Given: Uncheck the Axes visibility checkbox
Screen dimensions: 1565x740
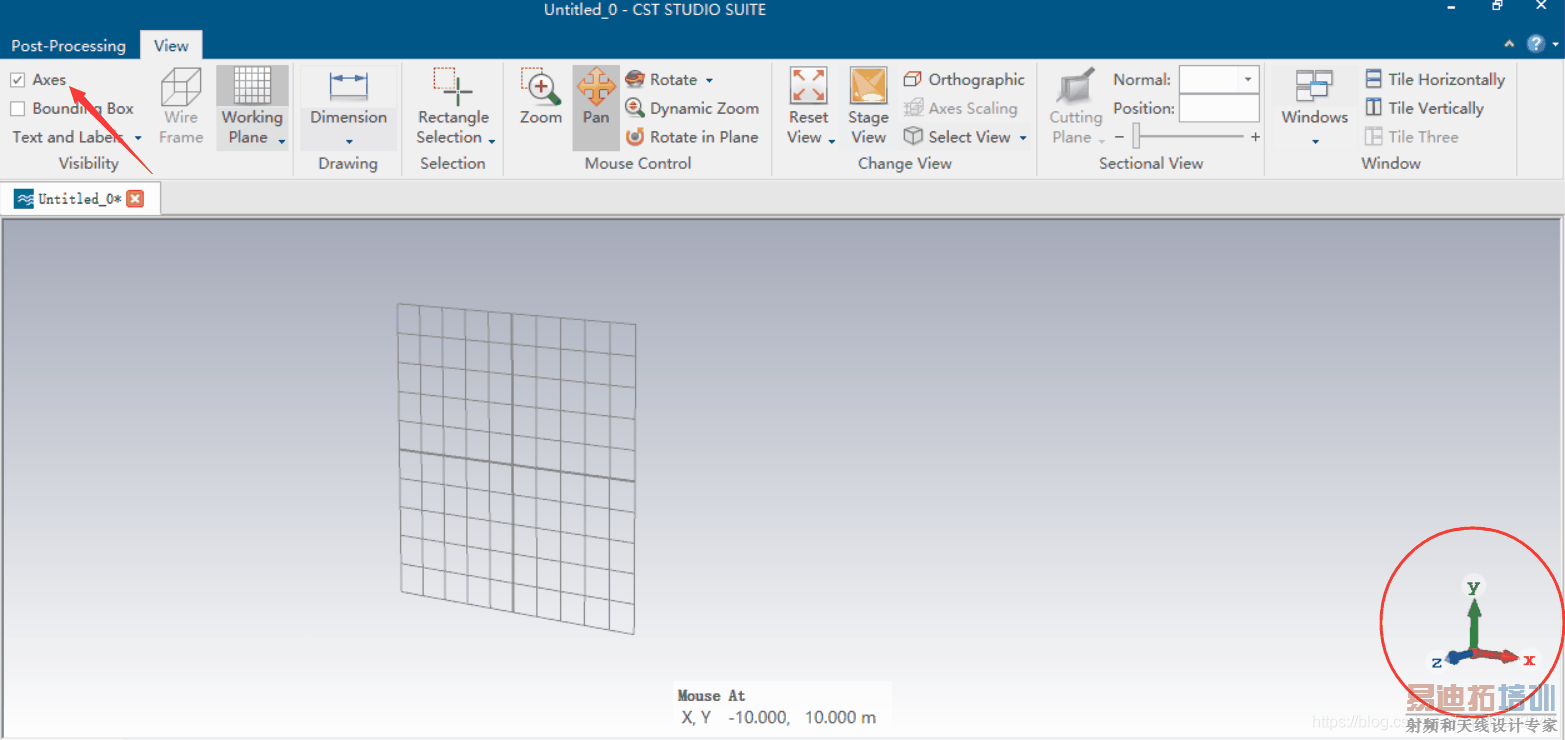Looking at the screenshot, I should pos(18,80).
